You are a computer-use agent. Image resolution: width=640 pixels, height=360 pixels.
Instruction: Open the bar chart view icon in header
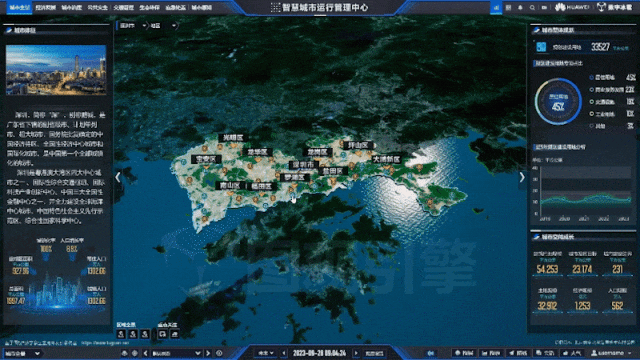point(496,7)
